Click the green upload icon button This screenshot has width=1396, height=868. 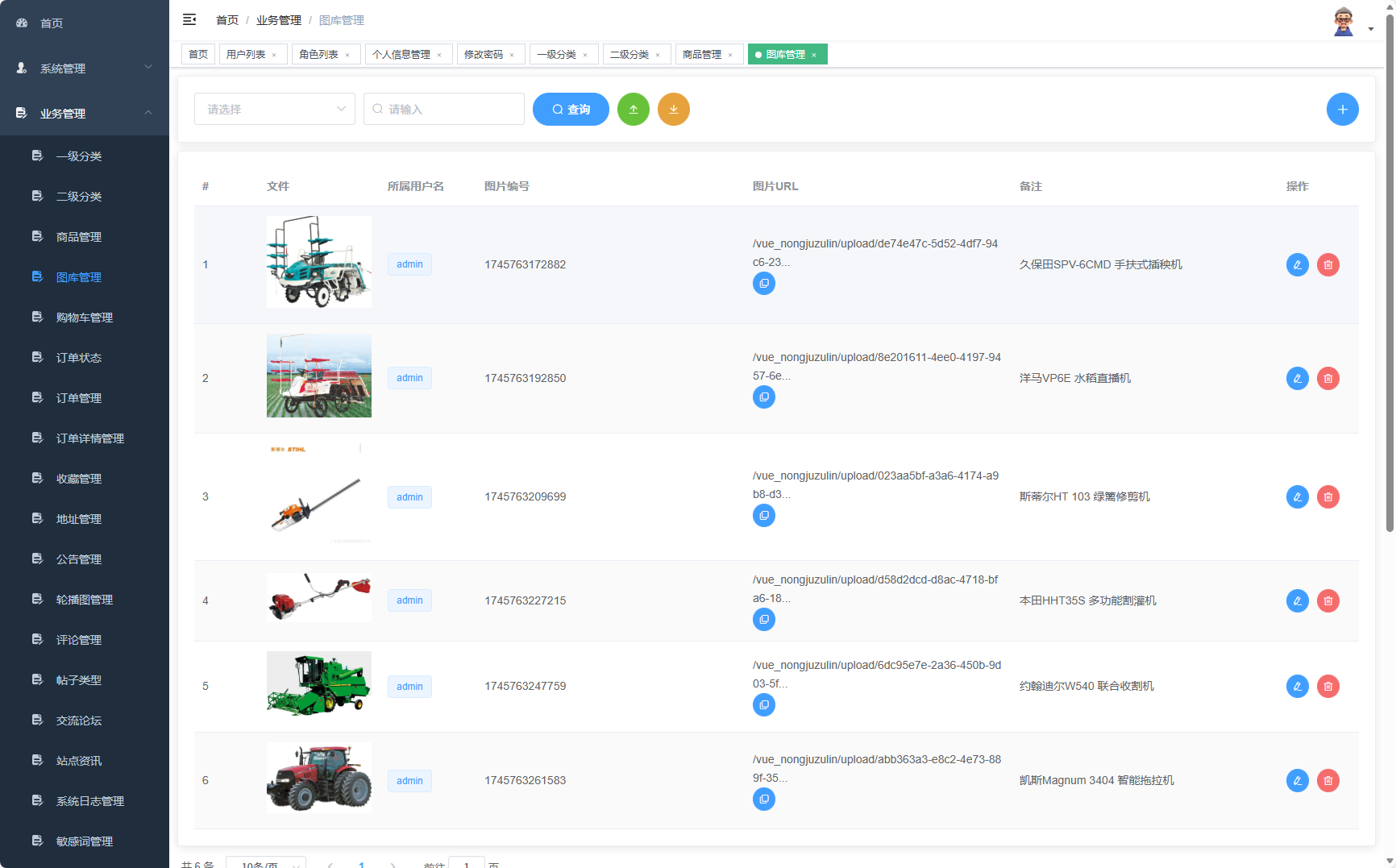pos(633,110)
